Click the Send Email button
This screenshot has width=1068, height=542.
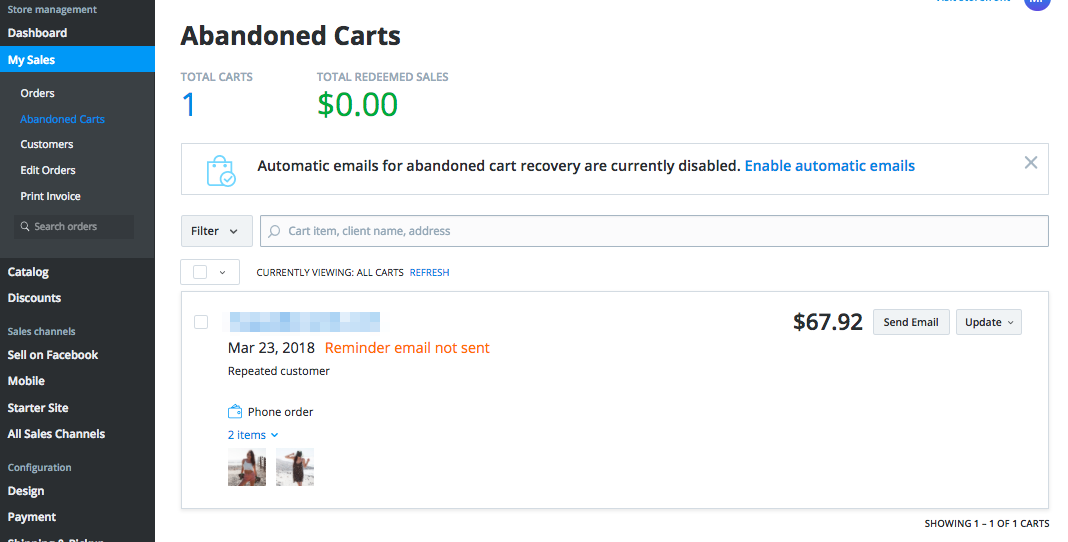(x=910, y=322)
